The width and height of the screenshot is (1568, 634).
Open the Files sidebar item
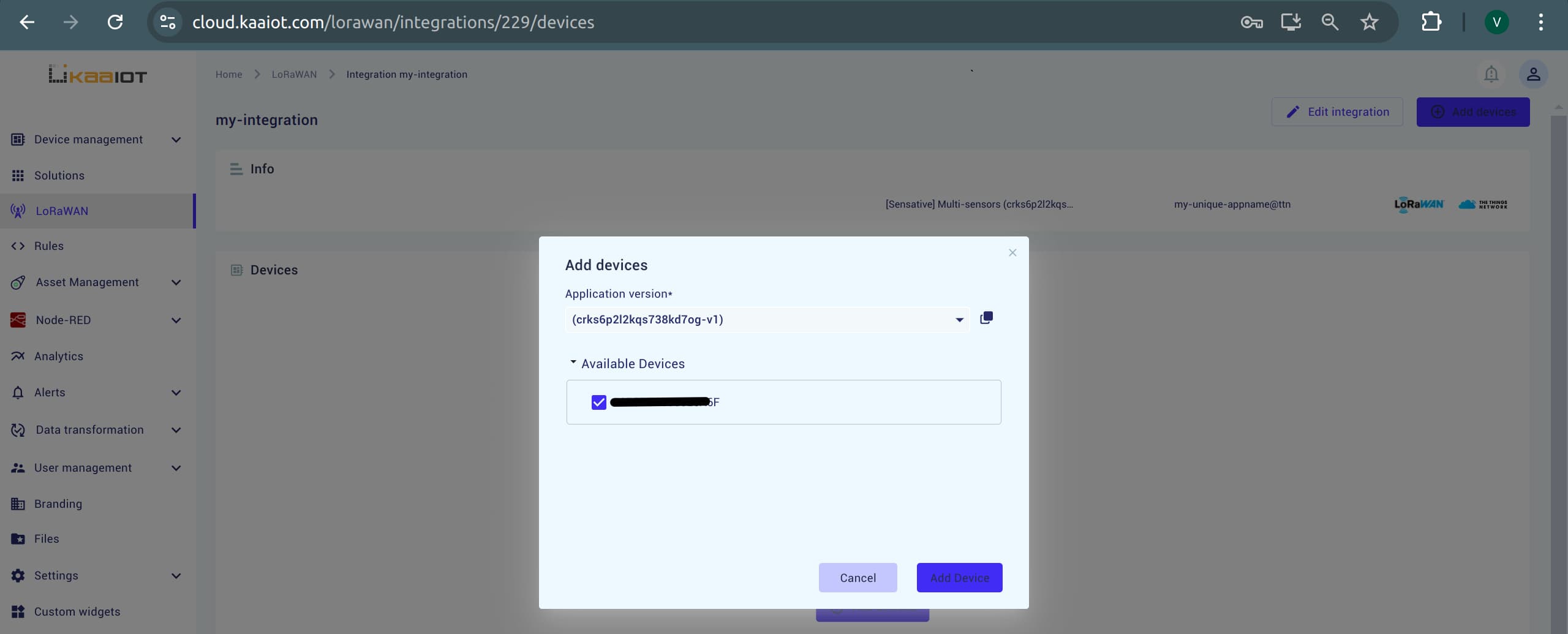[x=47, y=538]
